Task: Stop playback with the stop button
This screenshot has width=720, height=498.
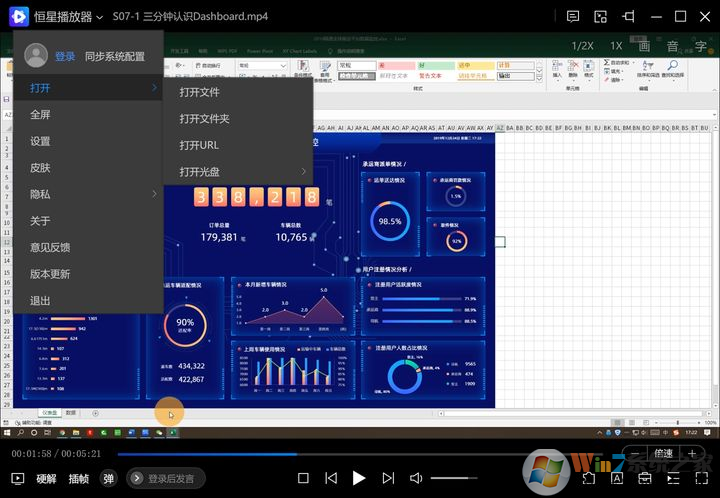Action: point(303,478)
